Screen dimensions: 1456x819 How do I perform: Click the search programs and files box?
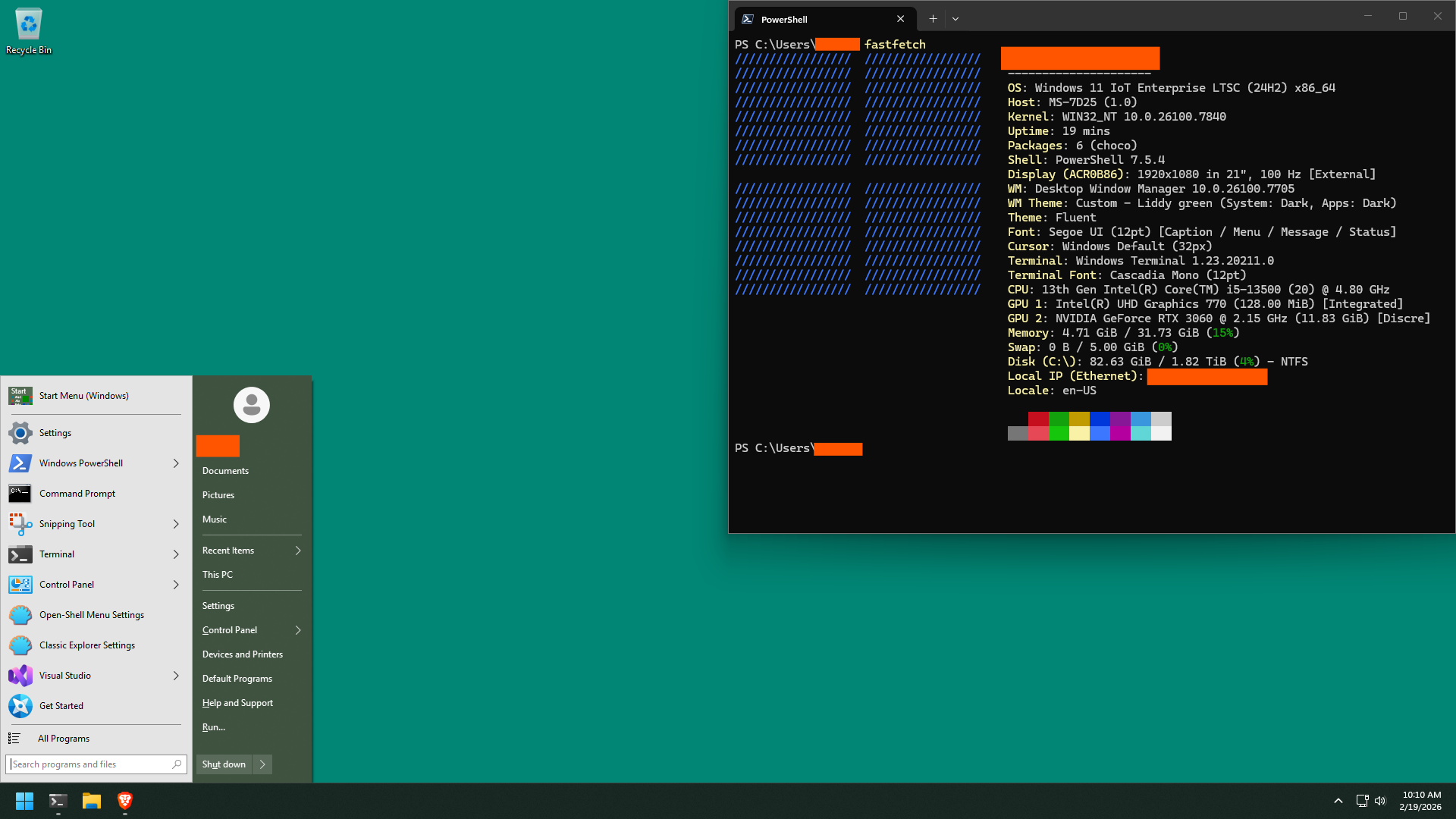pos(89,764)
